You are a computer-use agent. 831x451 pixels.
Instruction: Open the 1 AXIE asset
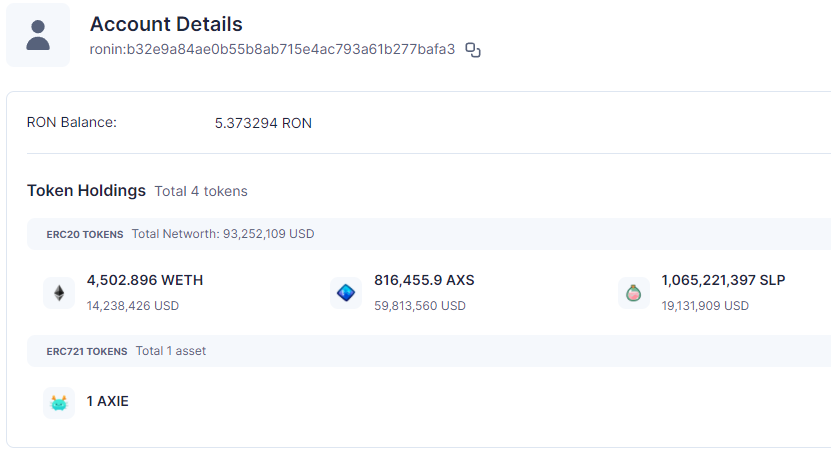108,401
